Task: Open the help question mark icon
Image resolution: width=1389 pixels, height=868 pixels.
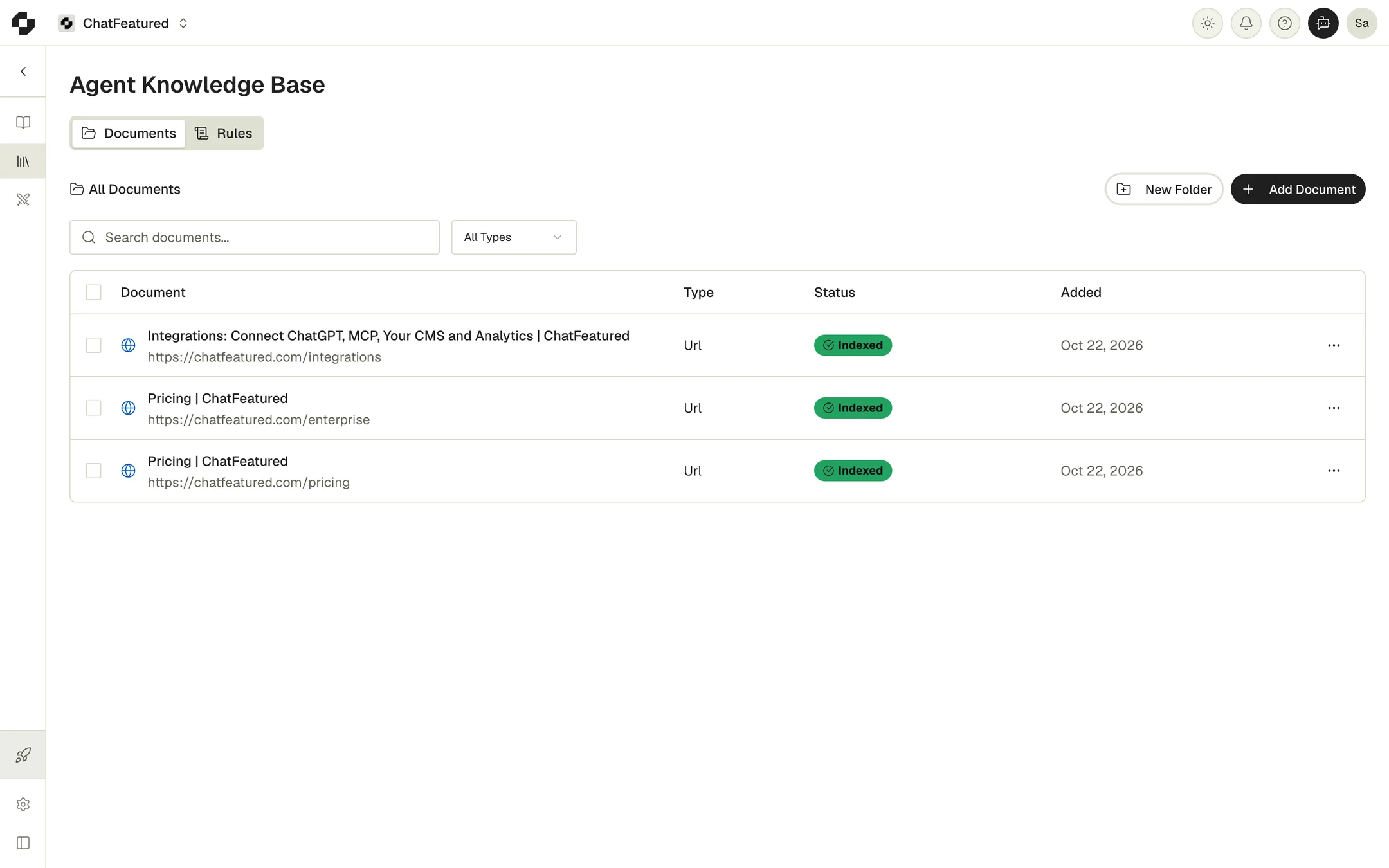Action: pos(1284,23)
